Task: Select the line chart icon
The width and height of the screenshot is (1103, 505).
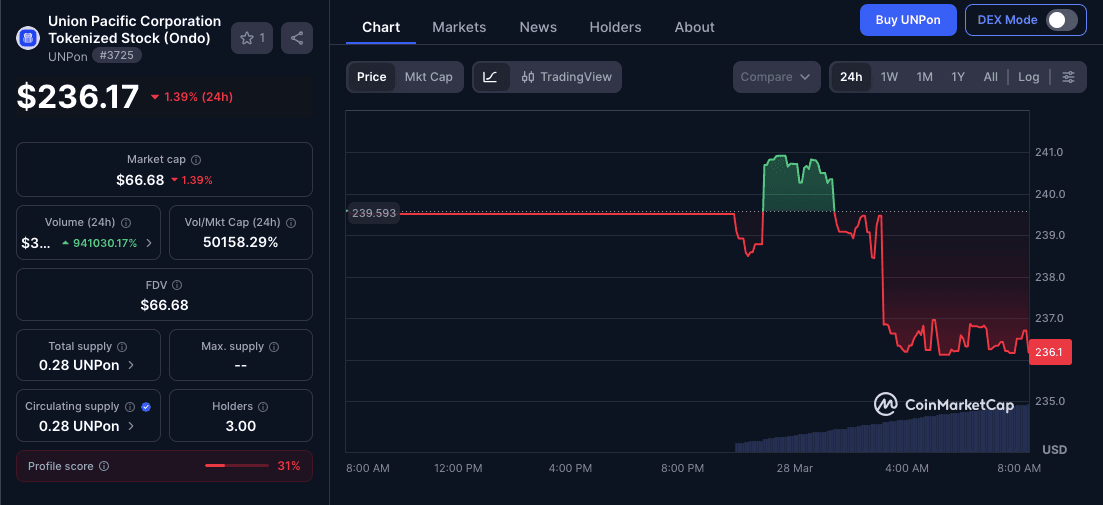Action: (490, 77)
